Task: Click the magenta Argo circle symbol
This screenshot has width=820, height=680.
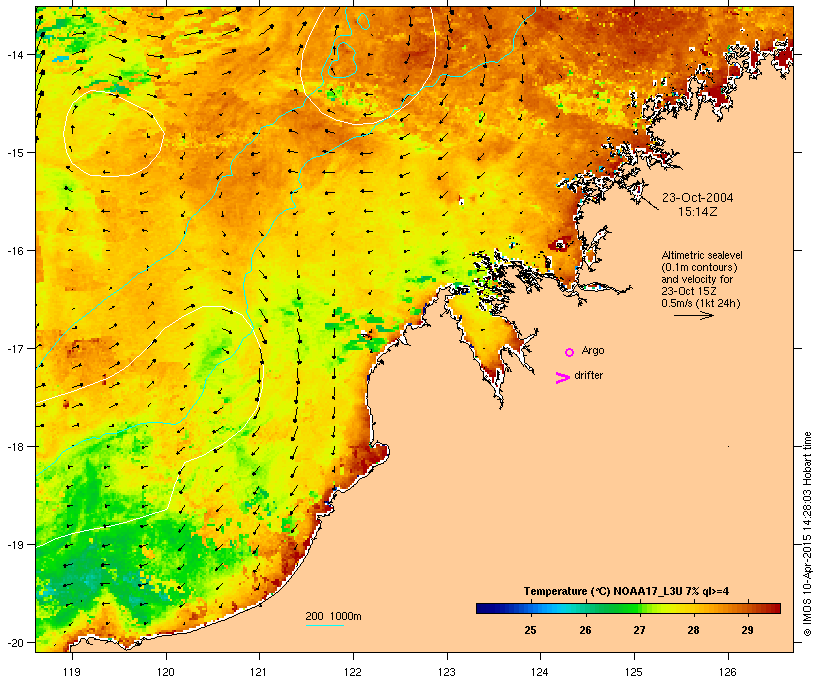Action: (x=570, y=352)
